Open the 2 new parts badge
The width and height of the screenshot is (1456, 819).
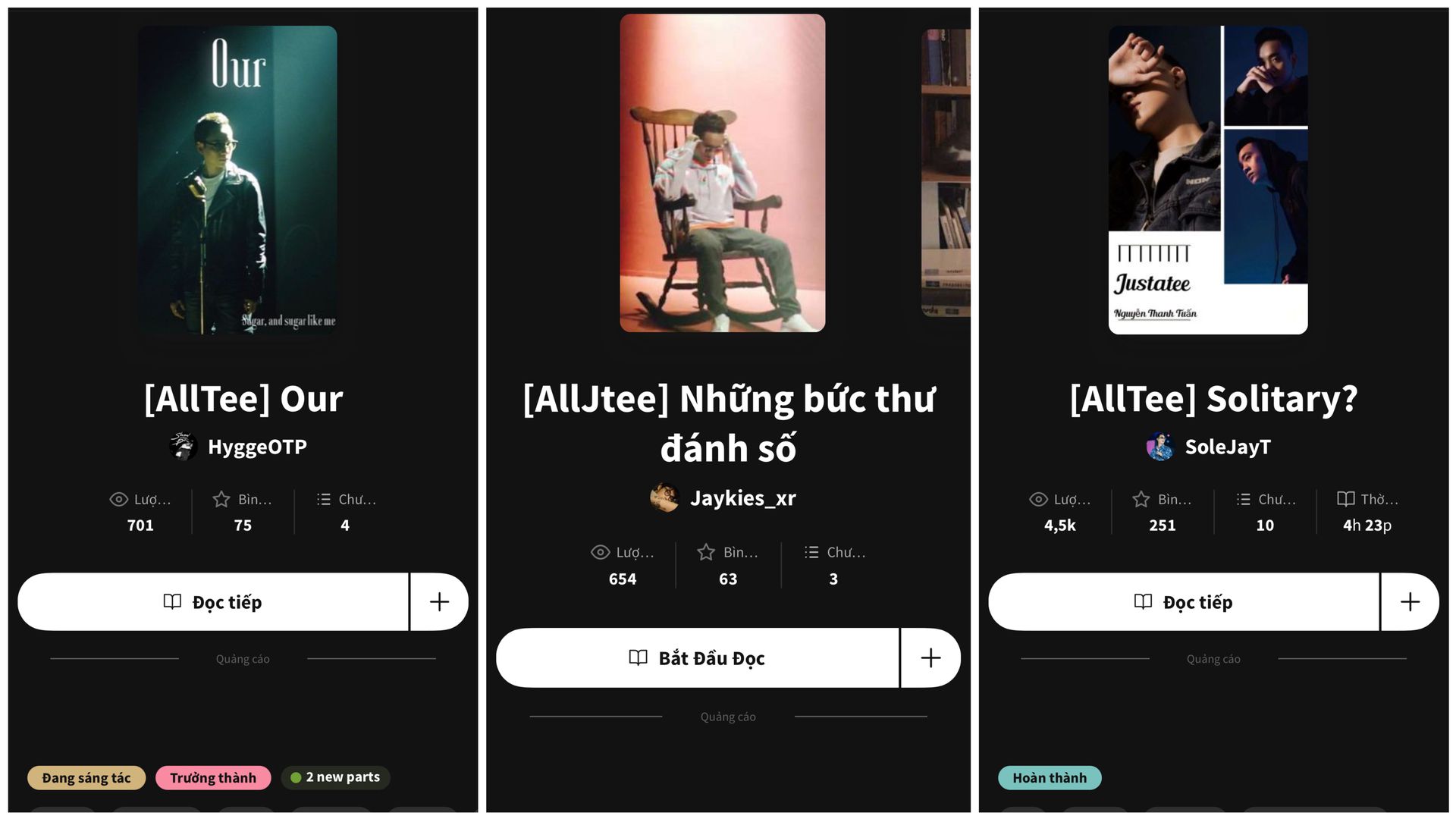[335, 777]
